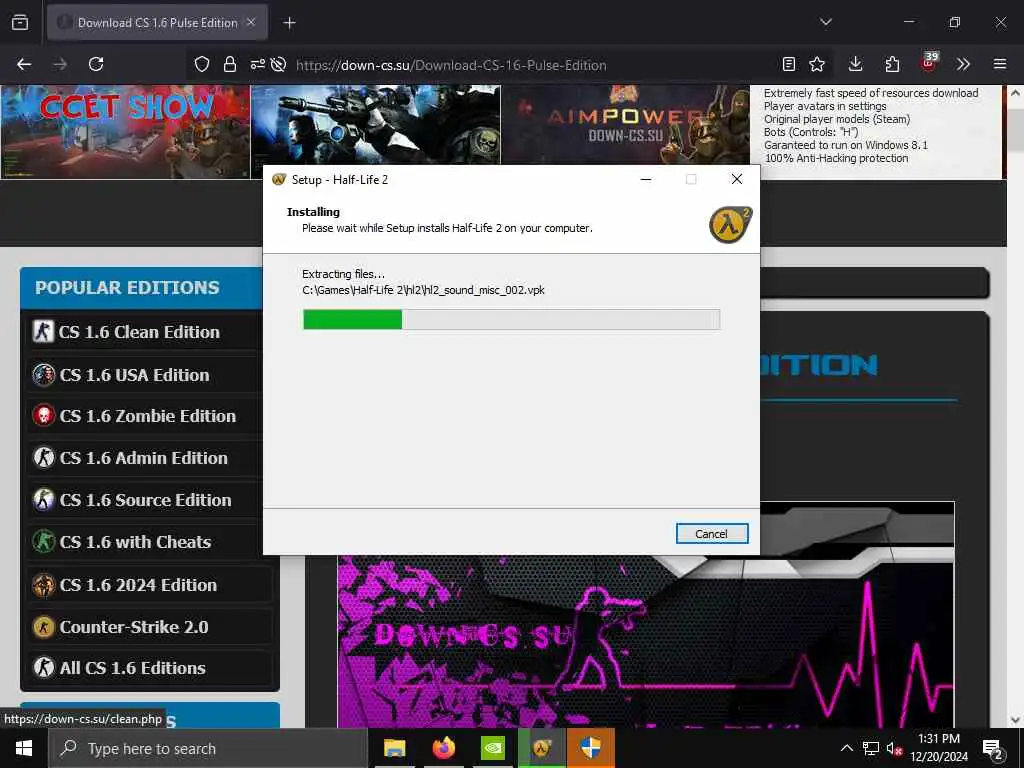
Task: Click the Setup window title bar icon
Action: click(x=279, y=180)
